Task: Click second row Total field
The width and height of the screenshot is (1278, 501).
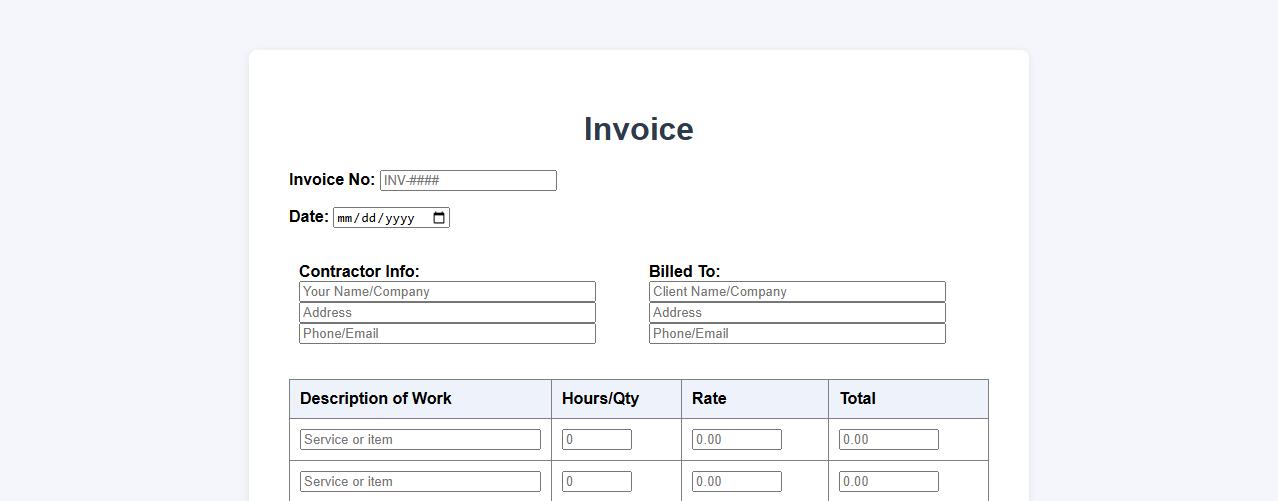Action: tap(889, 482)
